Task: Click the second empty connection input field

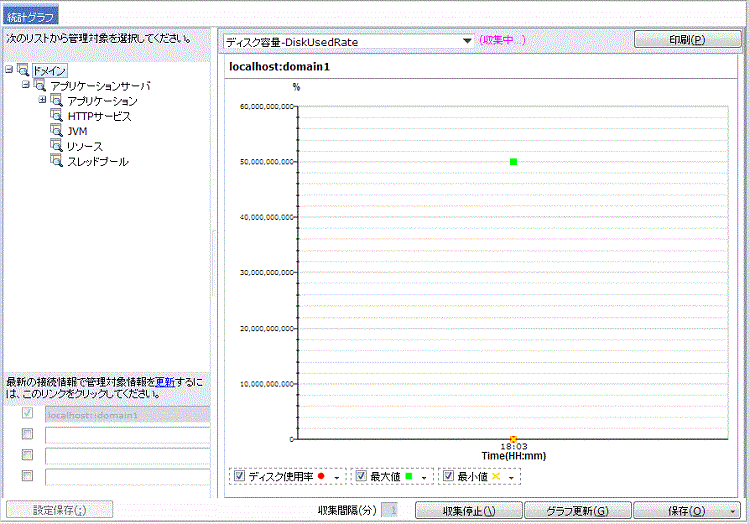Action: click(127, 456)
